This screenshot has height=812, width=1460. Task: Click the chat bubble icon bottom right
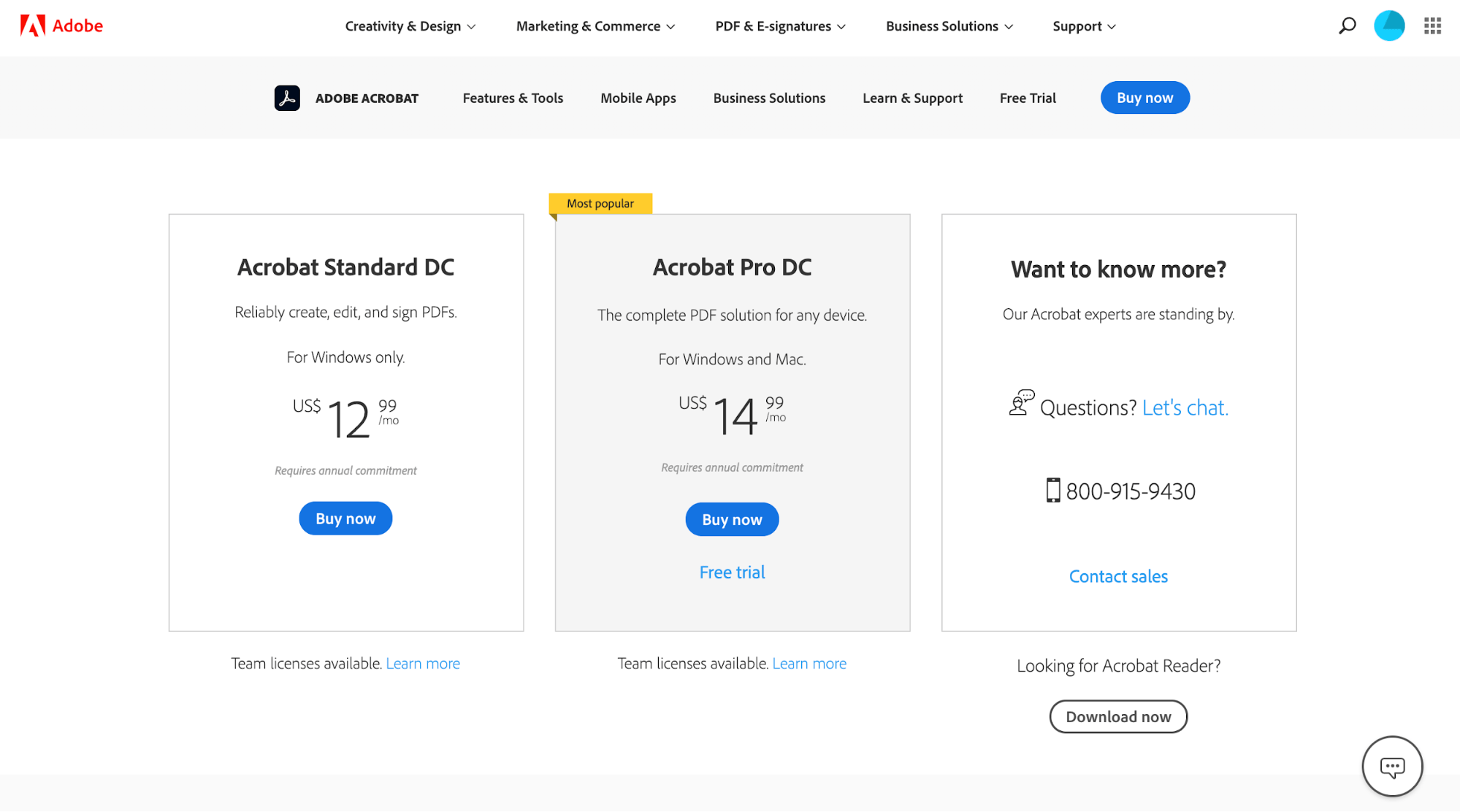1393,767
